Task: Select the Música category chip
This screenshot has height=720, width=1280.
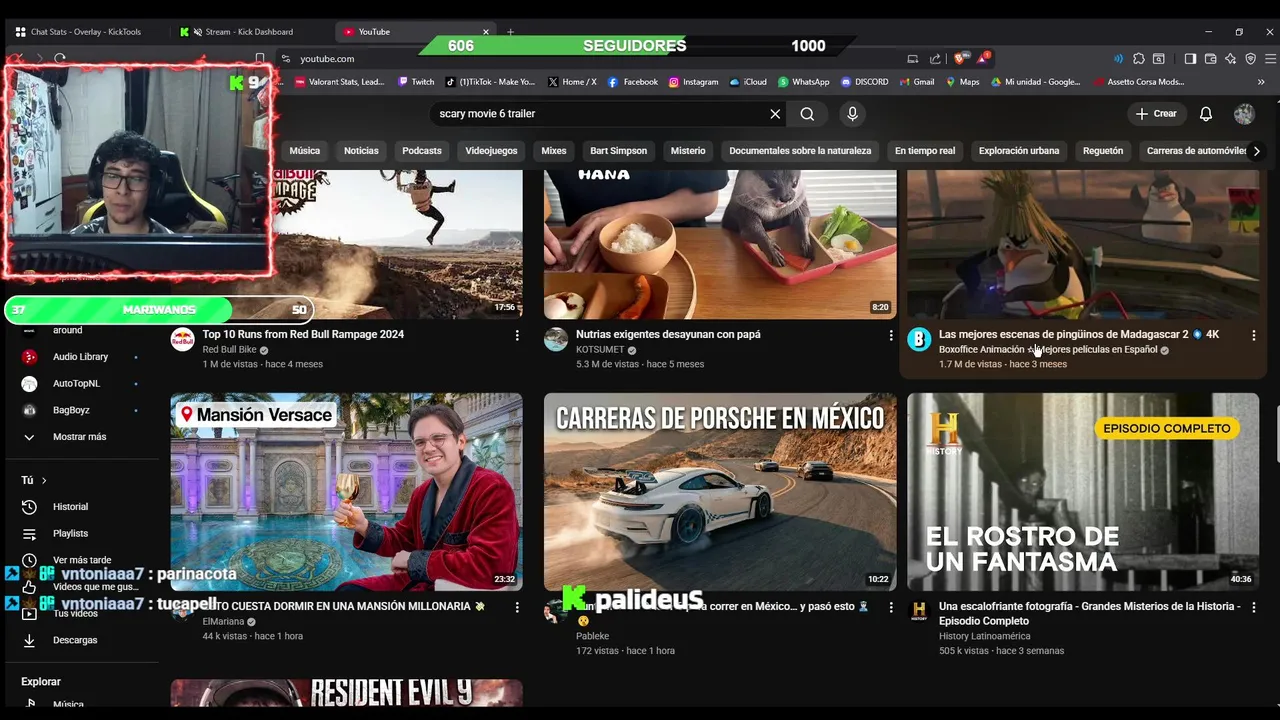Action: coord(305,151)
